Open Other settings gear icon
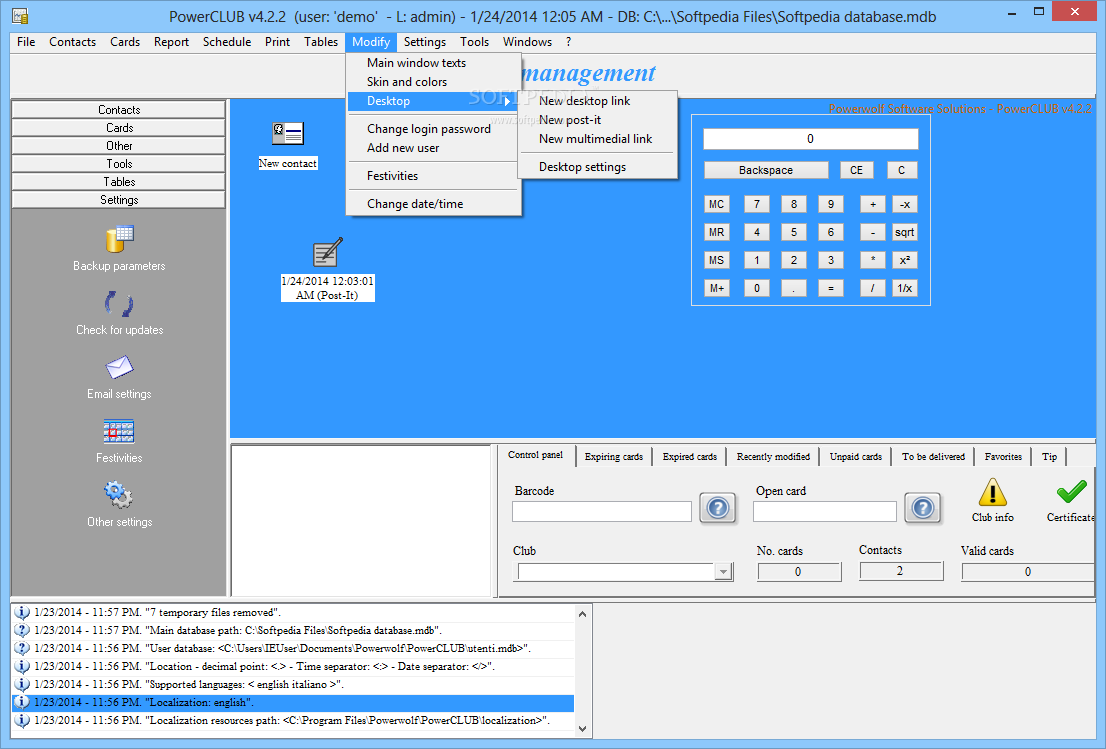This screenshot has height=749, width=1106. click(118, 495)
